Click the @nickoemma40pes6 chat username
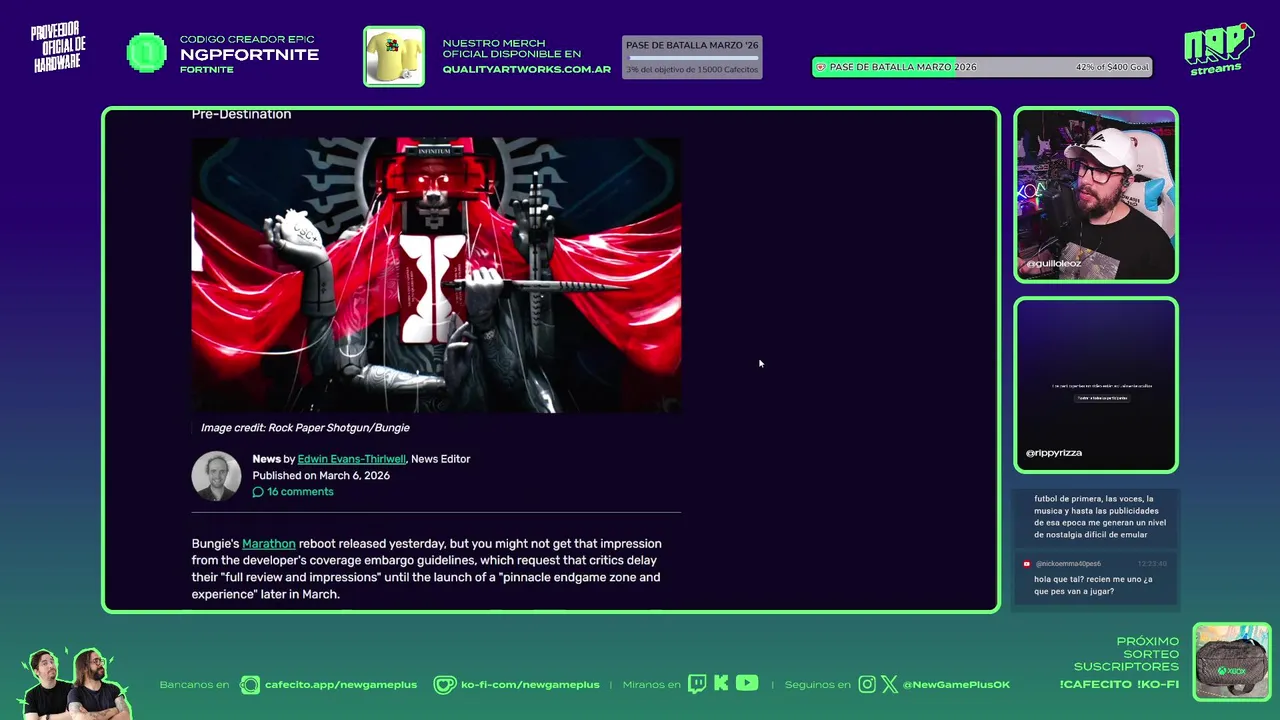 coord(1068,564)
